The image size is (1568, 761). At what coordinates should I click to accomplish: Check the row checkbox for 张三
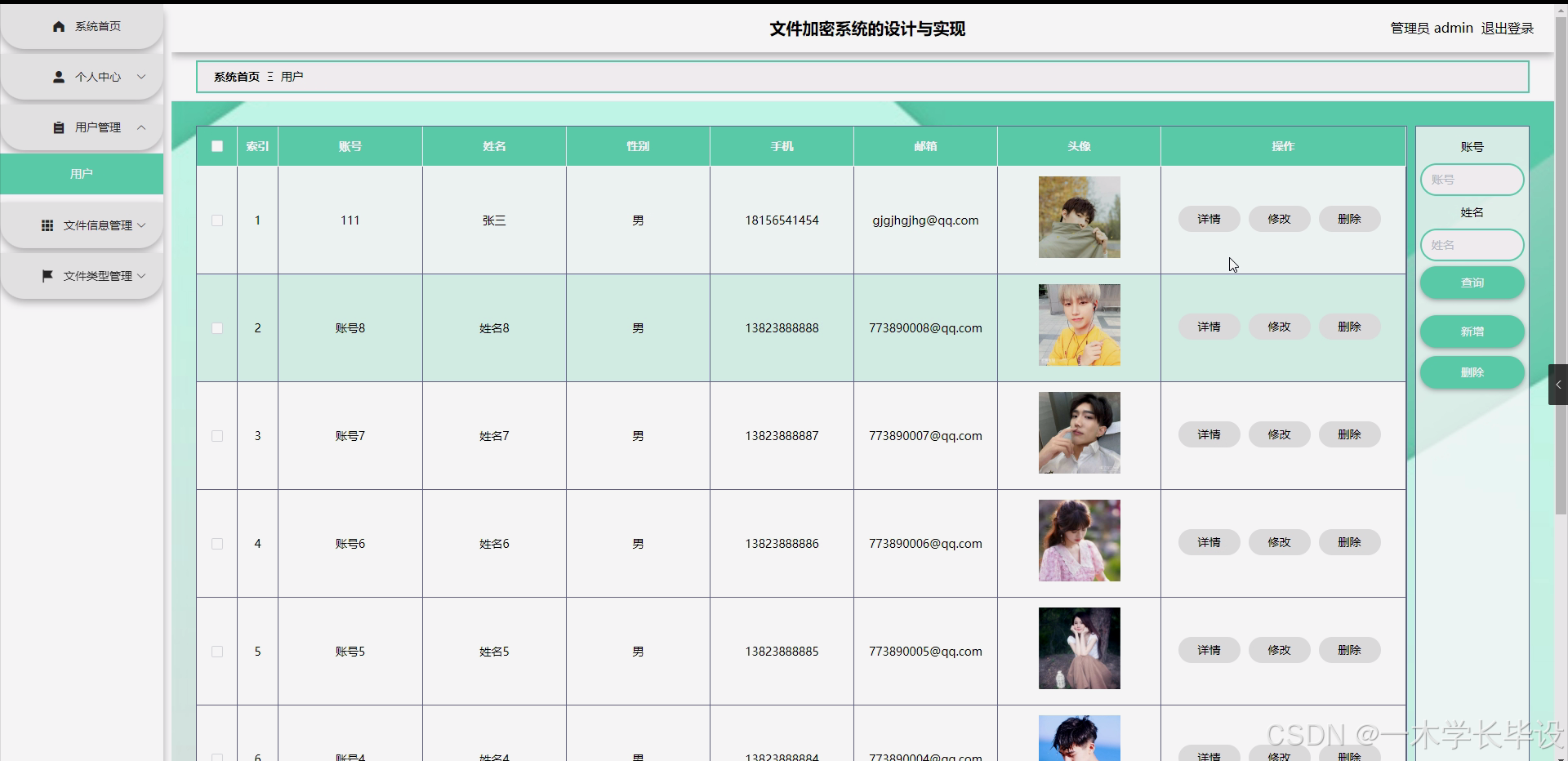point(216,220)
